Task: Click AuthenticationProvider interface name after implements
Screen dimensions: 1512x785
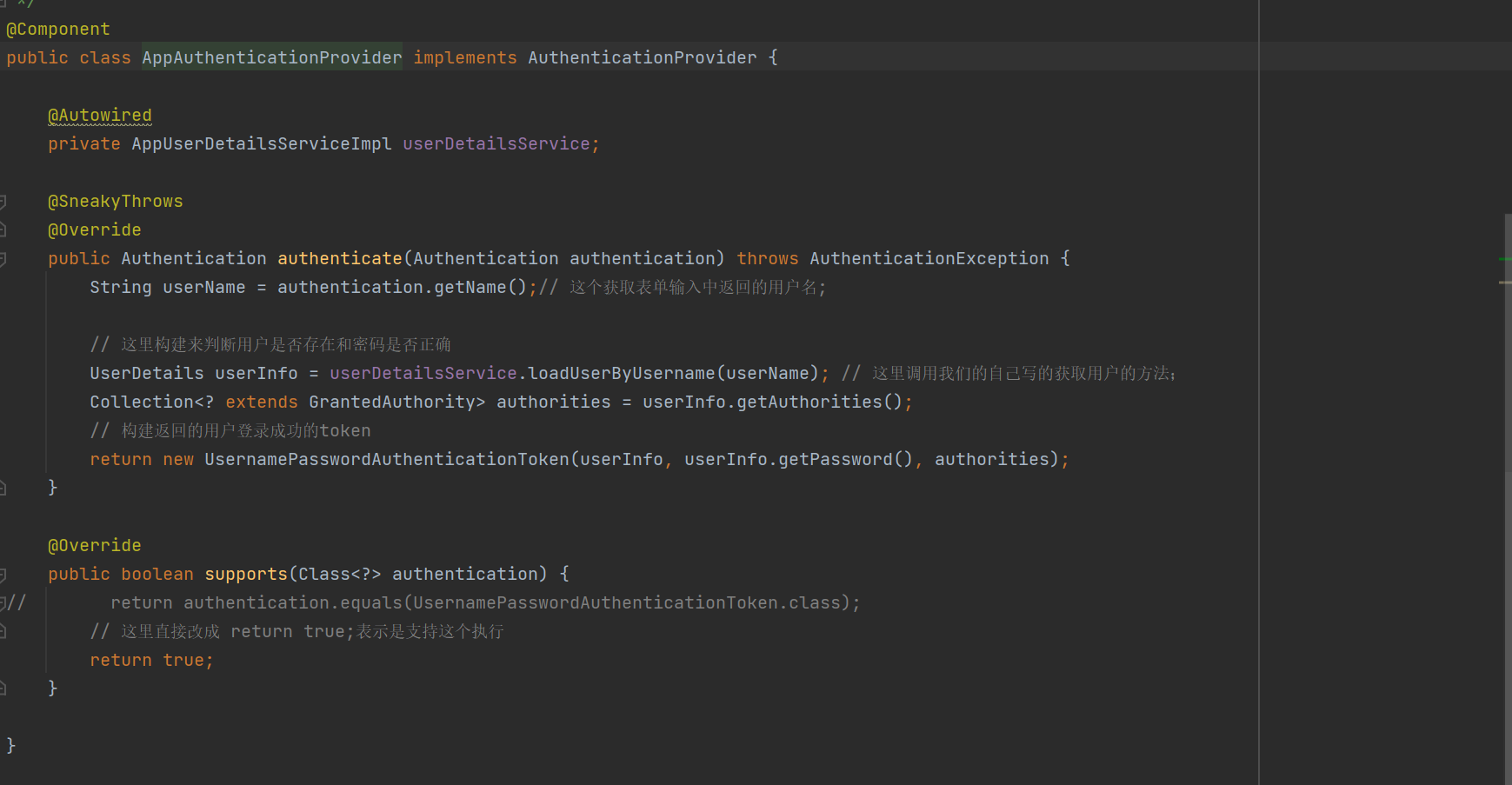Action: tap(643, 58)
